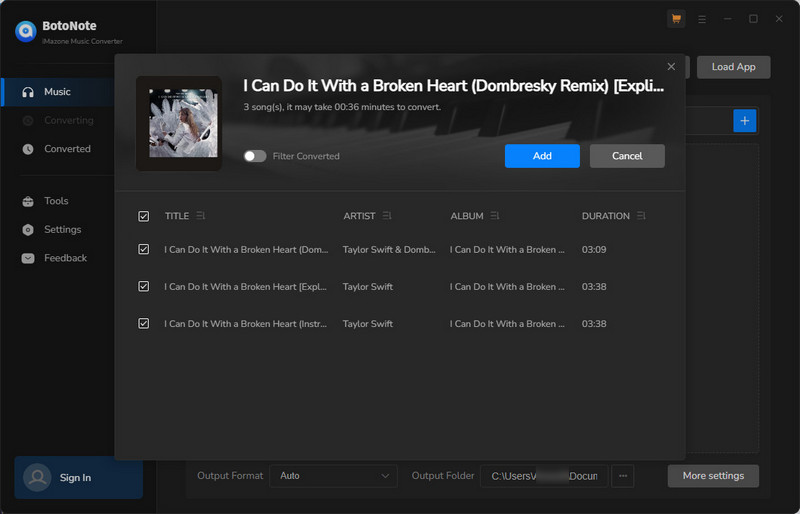Click the headphones icon beside Music
The width and height of the screenshot is (800, 514).
pos(28,92)
